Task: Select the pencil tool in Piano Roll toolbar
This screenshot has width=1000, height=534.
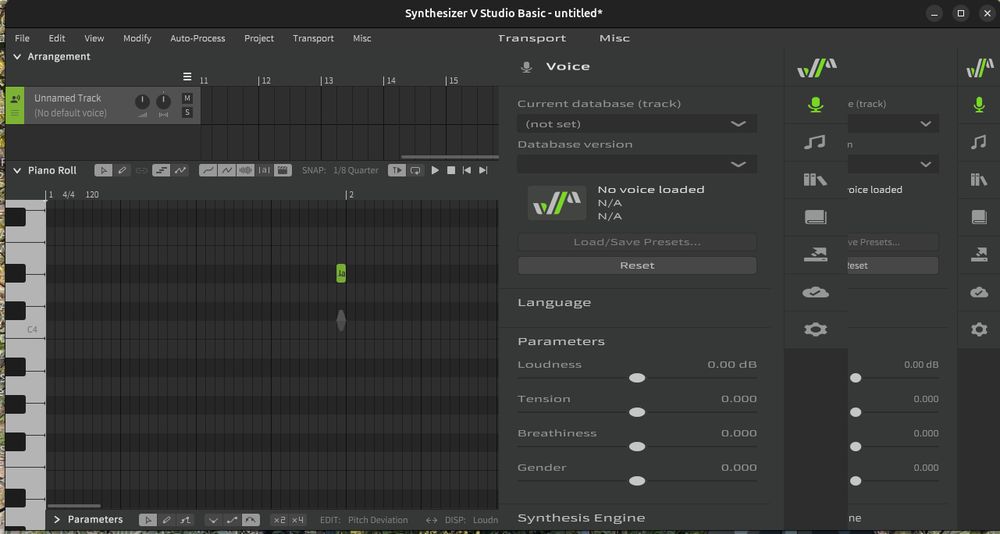Action: pyautogui.click(x=122, y=170)
